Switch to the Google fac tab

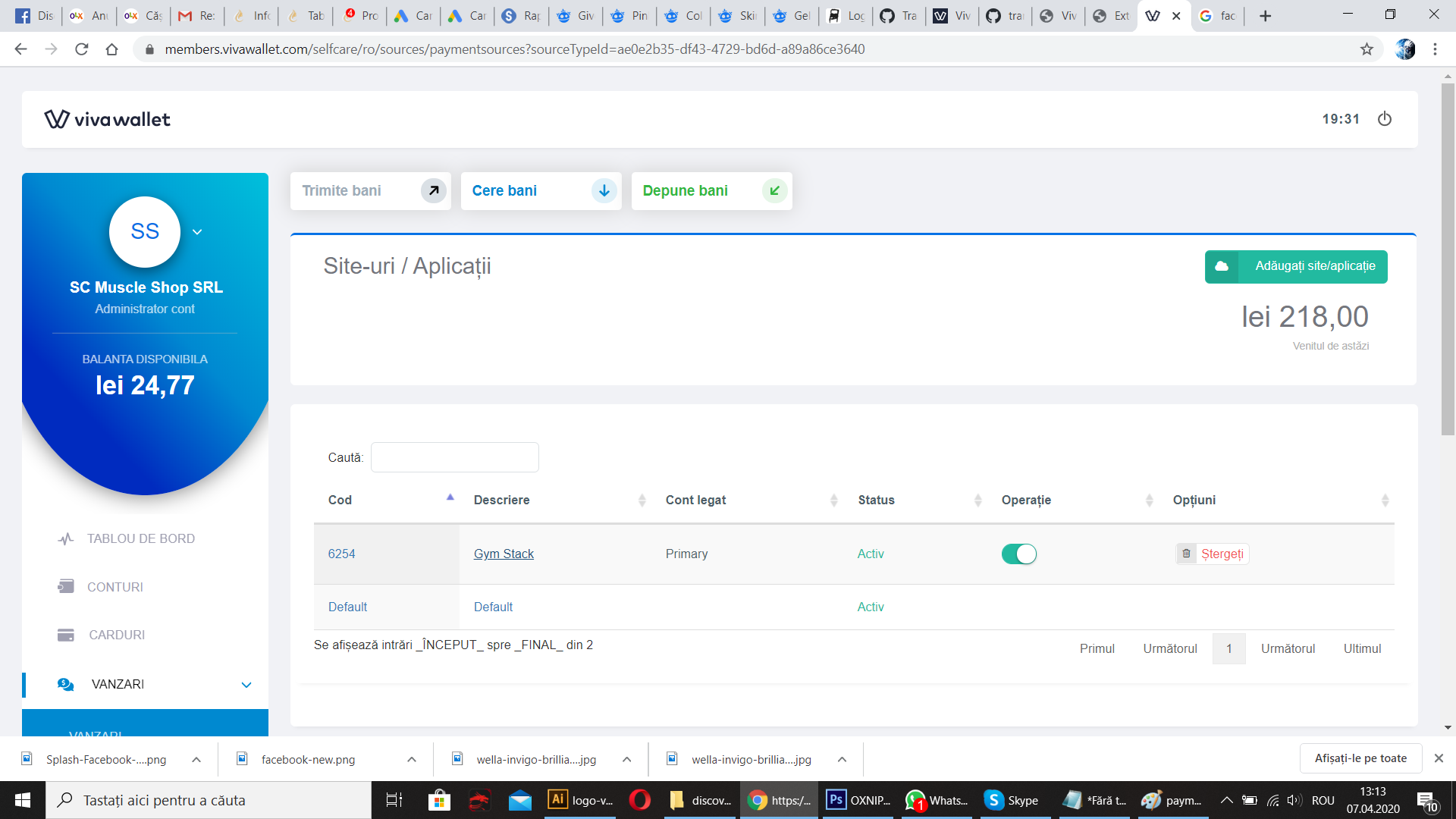coord(1218,16)
